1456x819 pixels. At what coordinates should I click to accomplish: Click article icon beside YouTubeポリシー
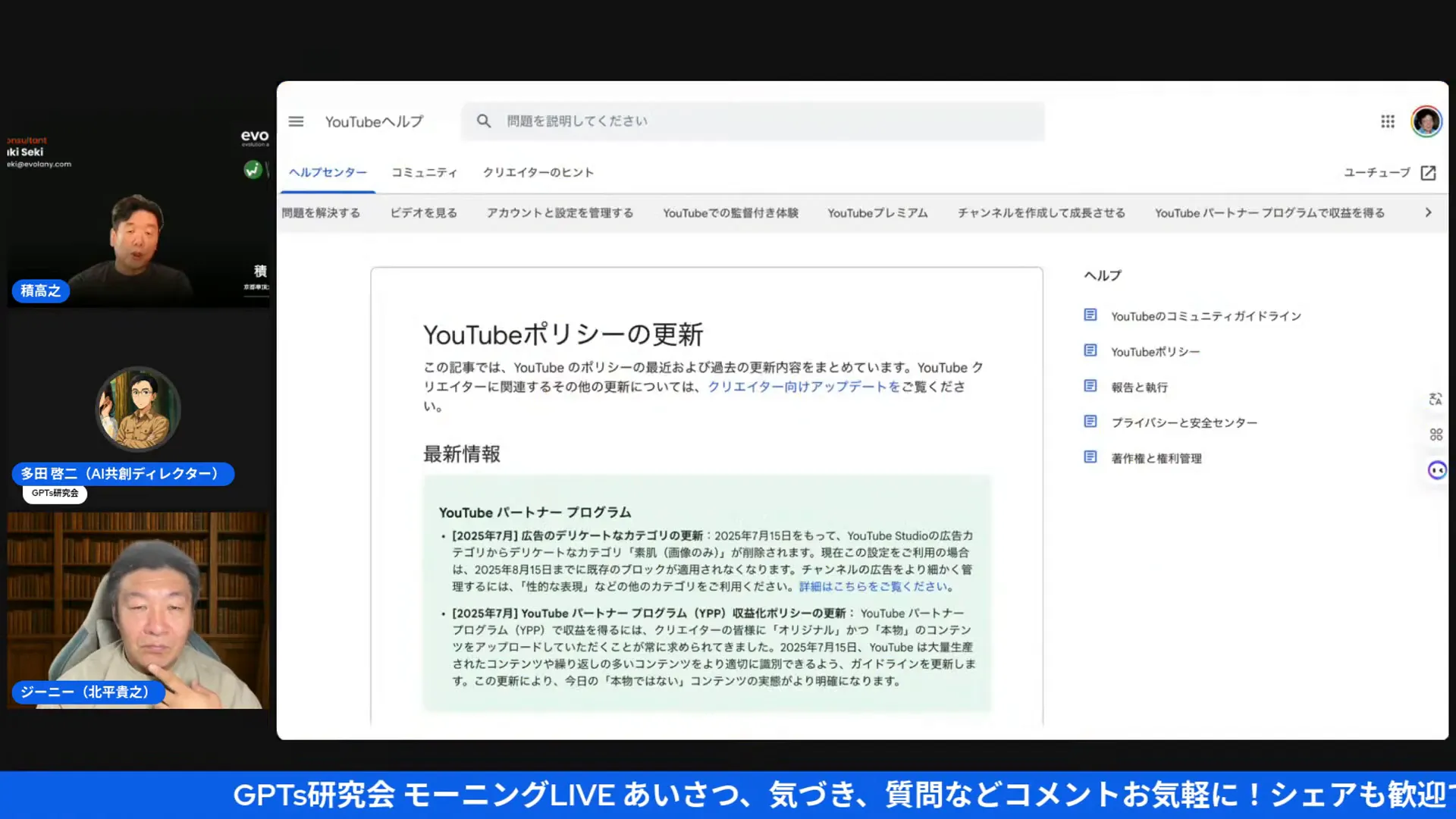point(1090,350)
